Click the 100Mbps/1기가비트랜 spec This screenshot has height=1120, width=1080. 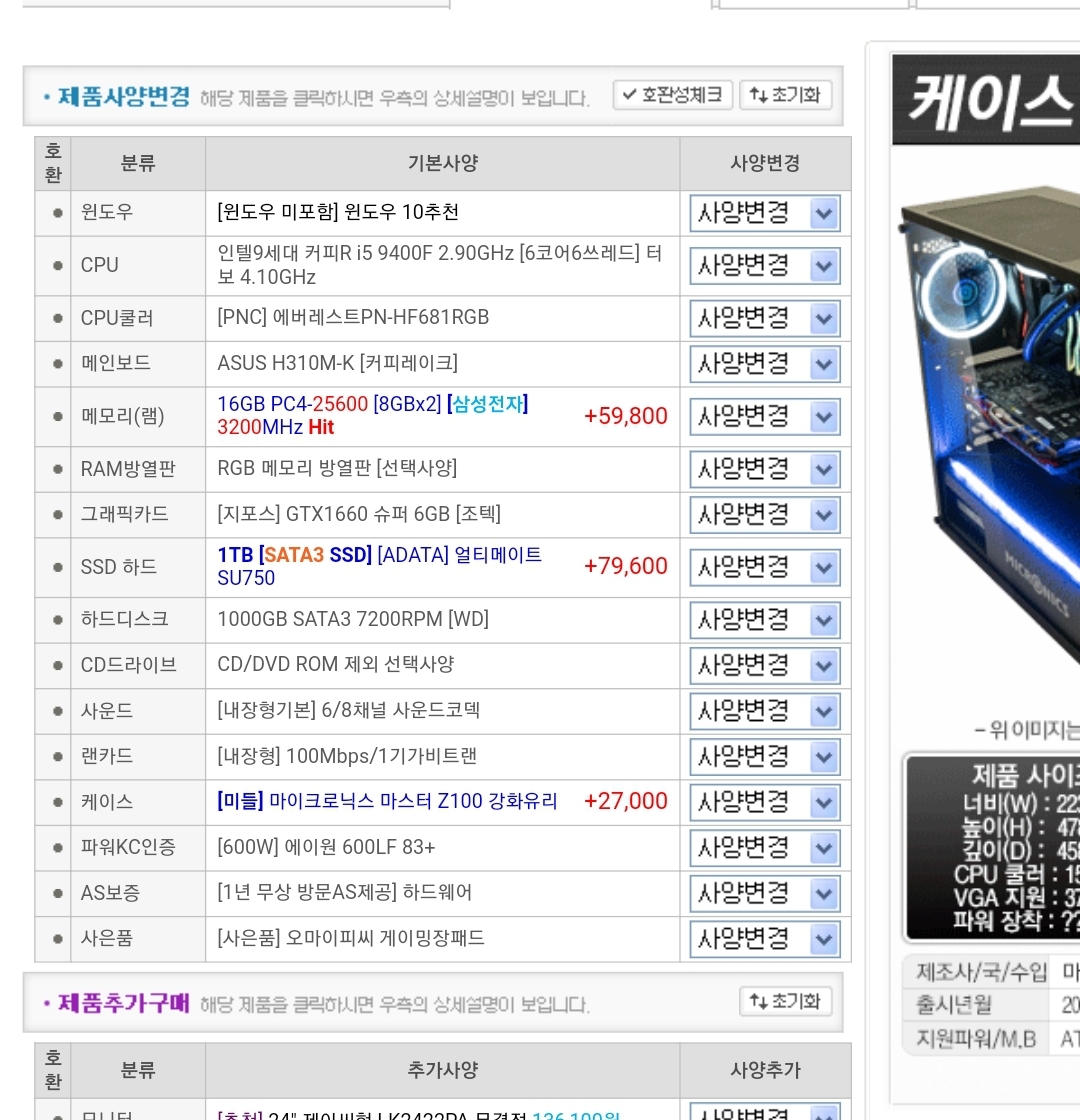point(346,756)
